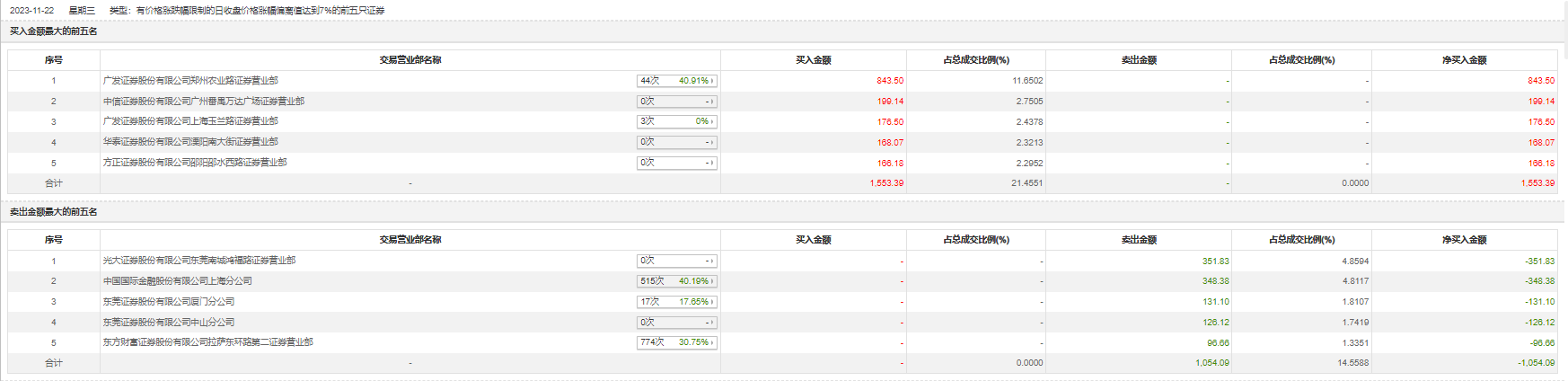Click 交易营业部名称 header in the buy table
This screenshot has width=1568, height=381.
point(410,60)
